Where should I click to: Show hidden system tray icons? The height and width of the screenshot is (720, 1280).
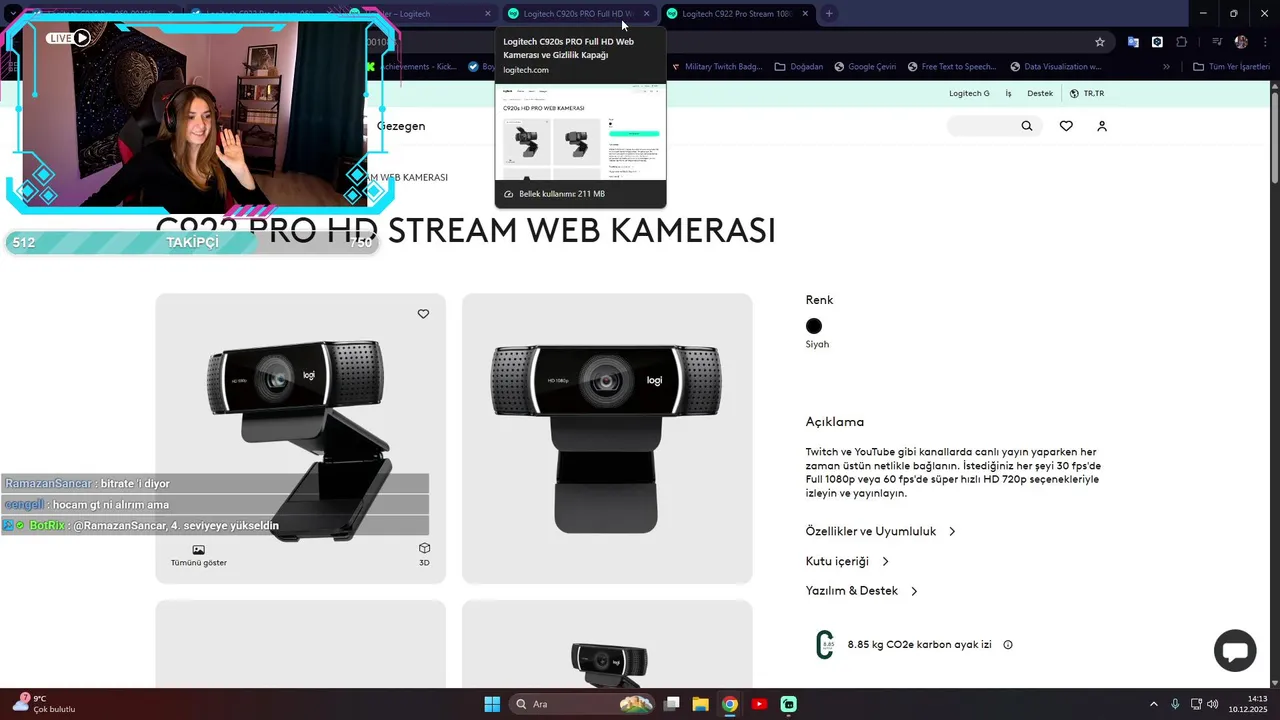[x=1153, y=704]
